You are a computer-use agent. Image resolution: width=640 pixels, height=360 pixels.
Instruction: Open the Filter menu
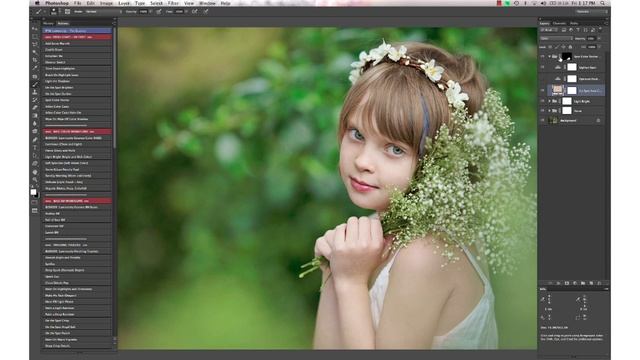(173, 3)
